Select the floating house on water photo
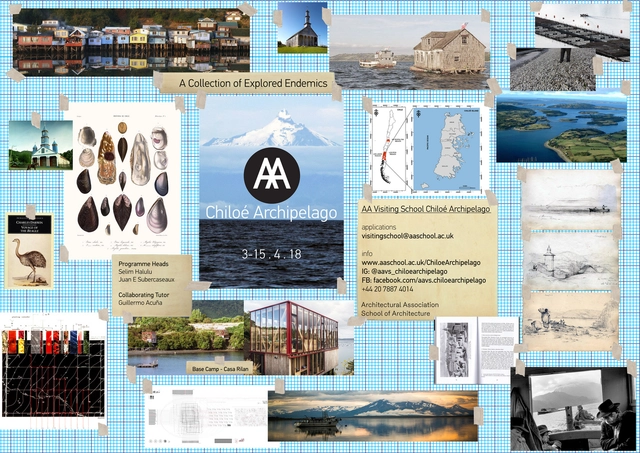The height and width of the screenshot is (453, 640). coord(409,52)
